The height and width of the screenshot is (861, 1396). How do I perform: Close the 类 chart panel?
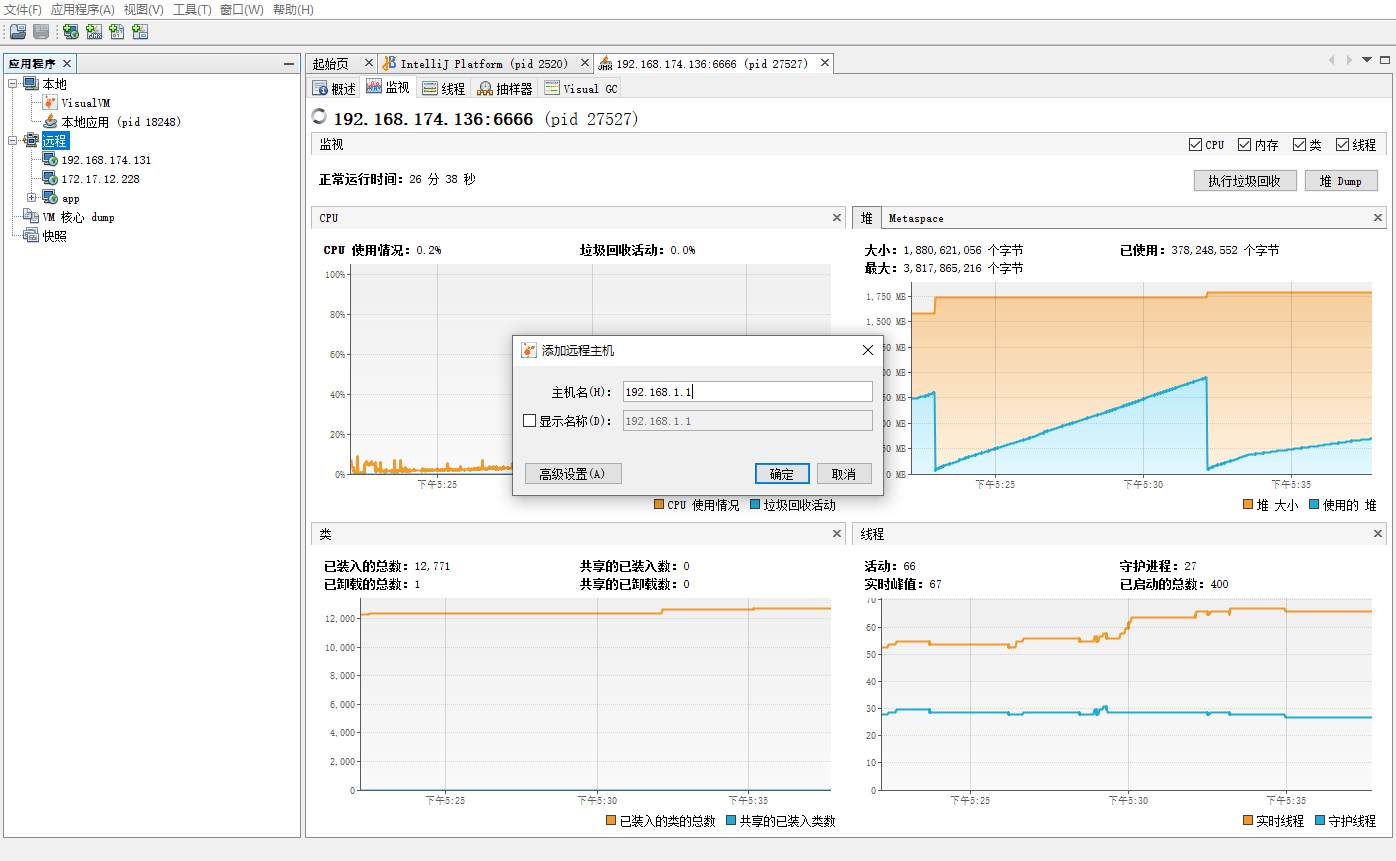[x=837, y=534]
